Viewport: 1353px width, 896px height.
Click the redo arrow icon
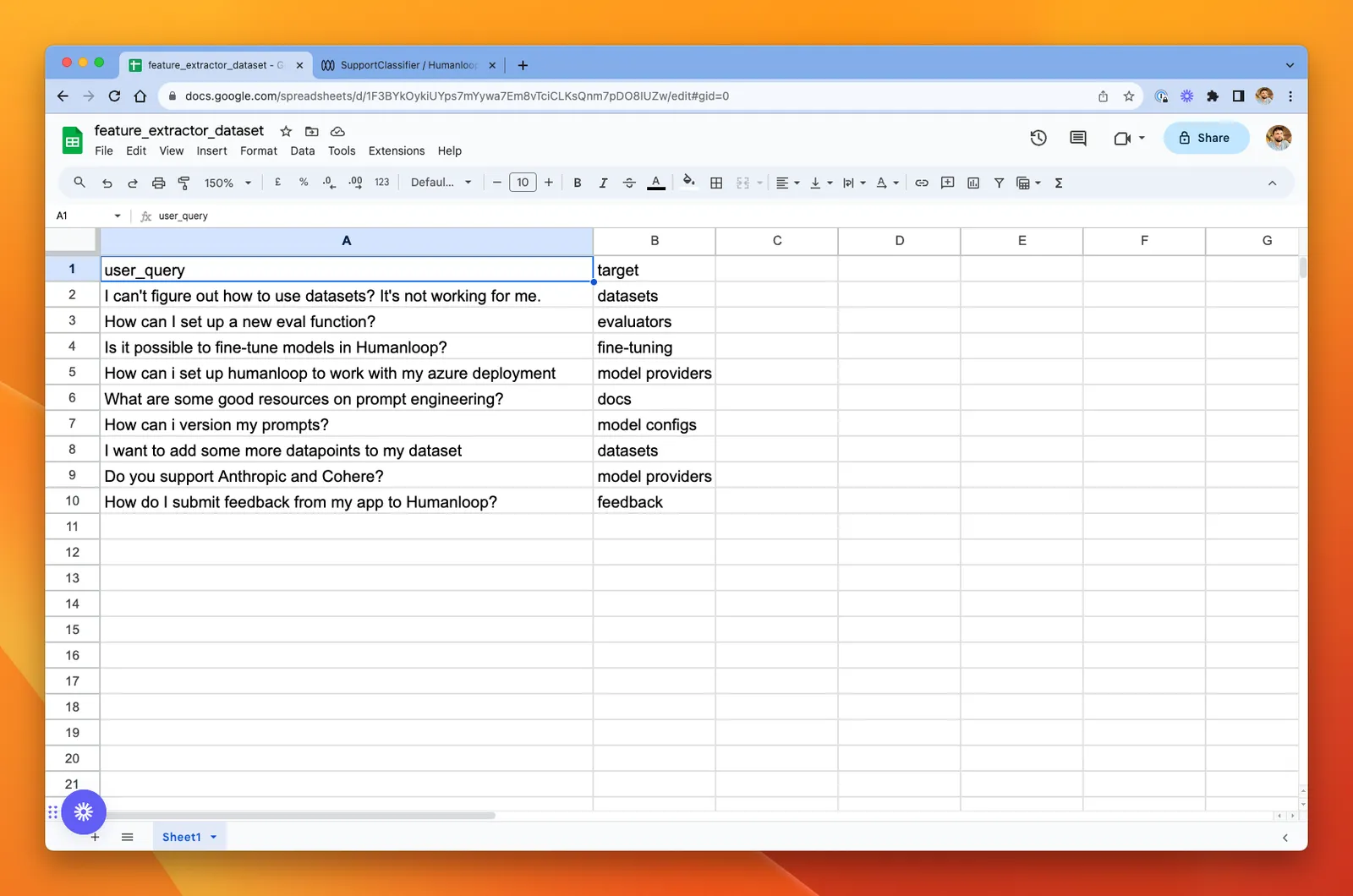click(x=133, y=183)
